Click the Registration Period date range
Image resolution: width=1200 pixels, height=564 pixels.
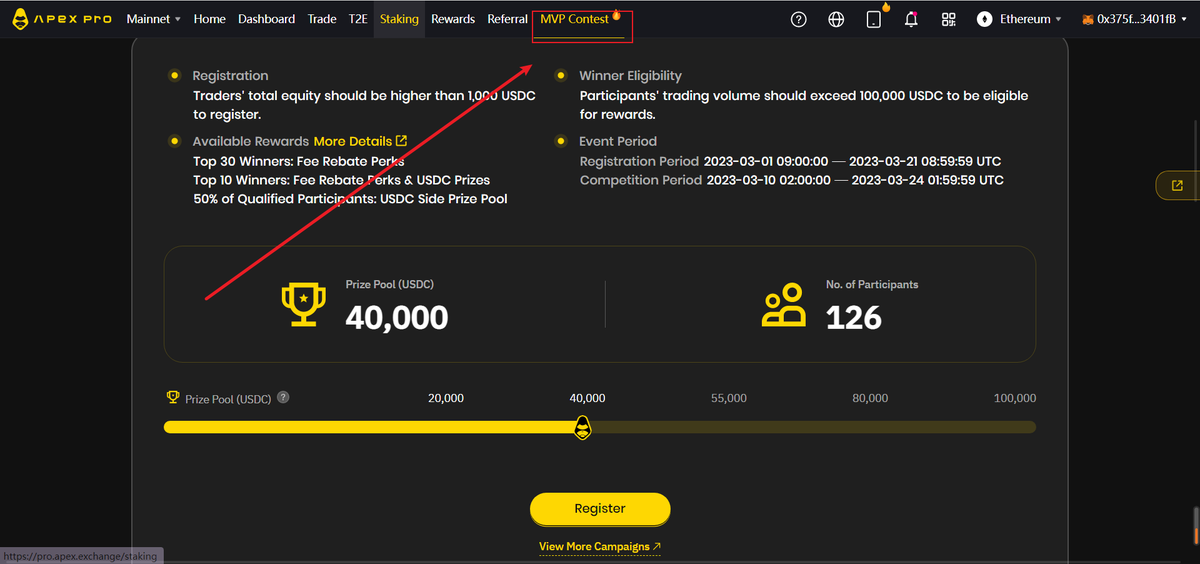853,161
